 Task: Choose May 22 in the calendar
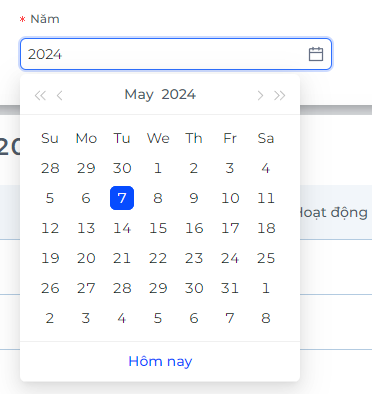coord(158,258)
